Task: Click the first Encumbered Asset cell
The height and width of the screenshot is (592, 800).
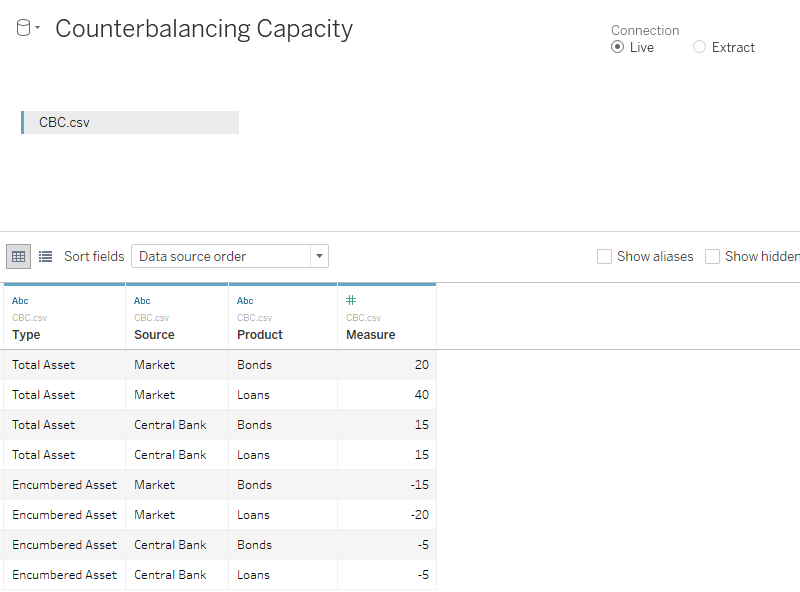Action: 64,485
